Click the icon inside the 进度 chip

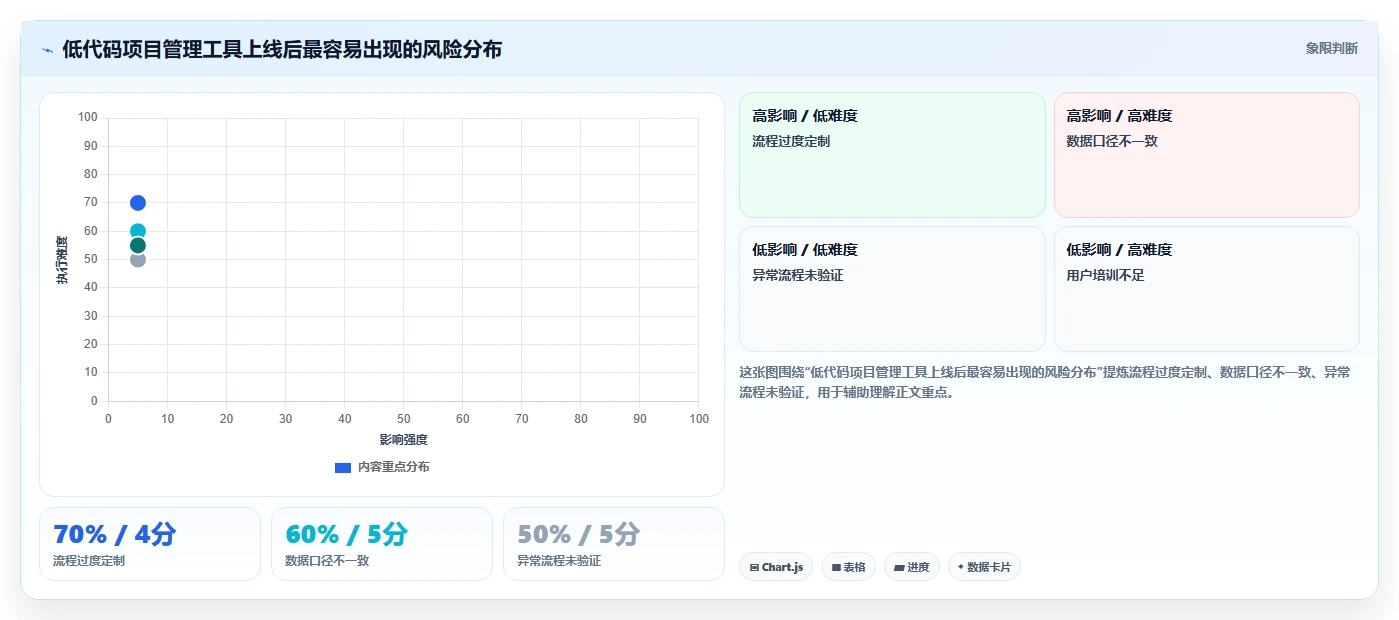(899, 567)
